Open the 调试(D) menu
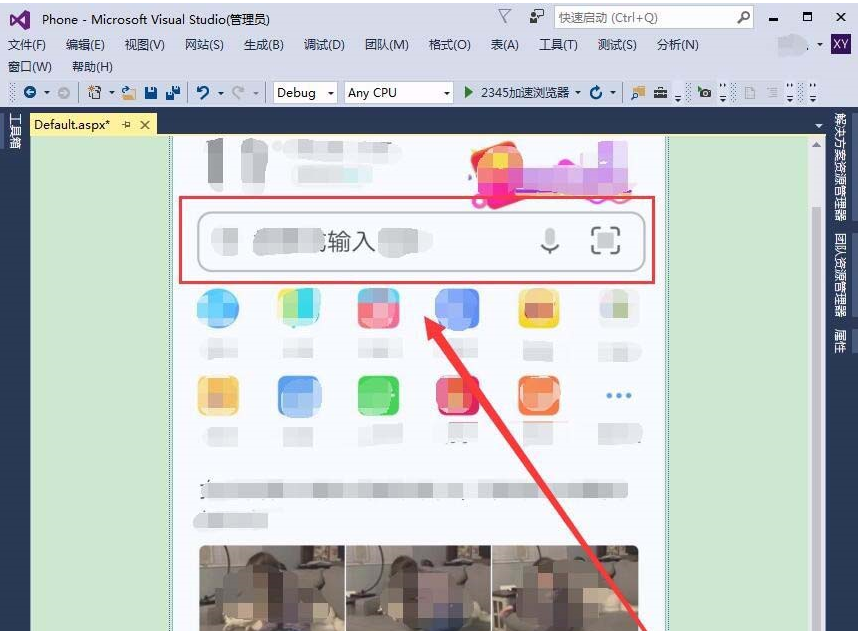Image resolution: width=860 pixels, height=631 pixels. [324, 44]
